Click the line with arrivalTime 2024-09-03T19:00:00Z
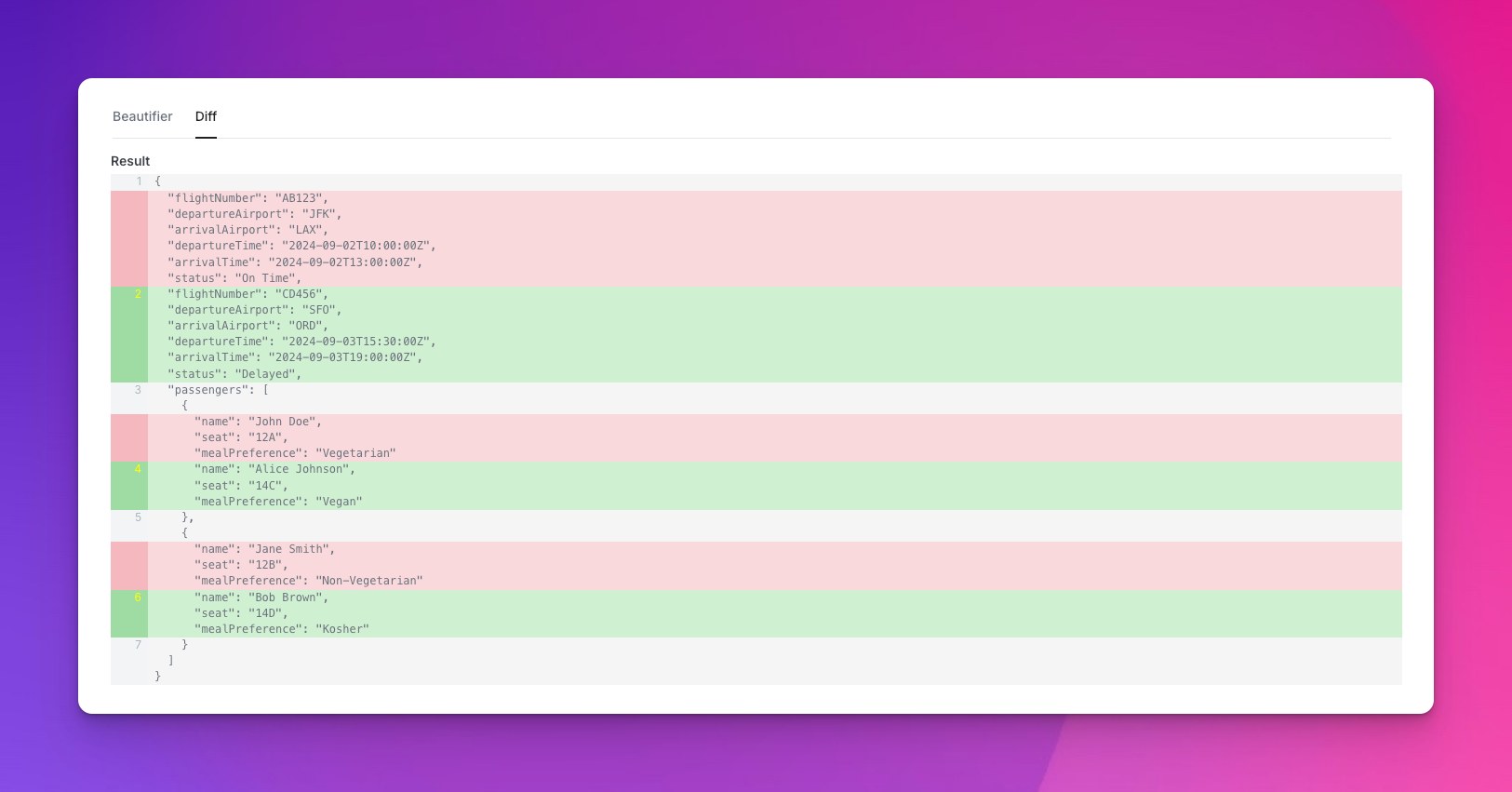This screenshot has width=1512, height=792. click(x=295, y=357)
